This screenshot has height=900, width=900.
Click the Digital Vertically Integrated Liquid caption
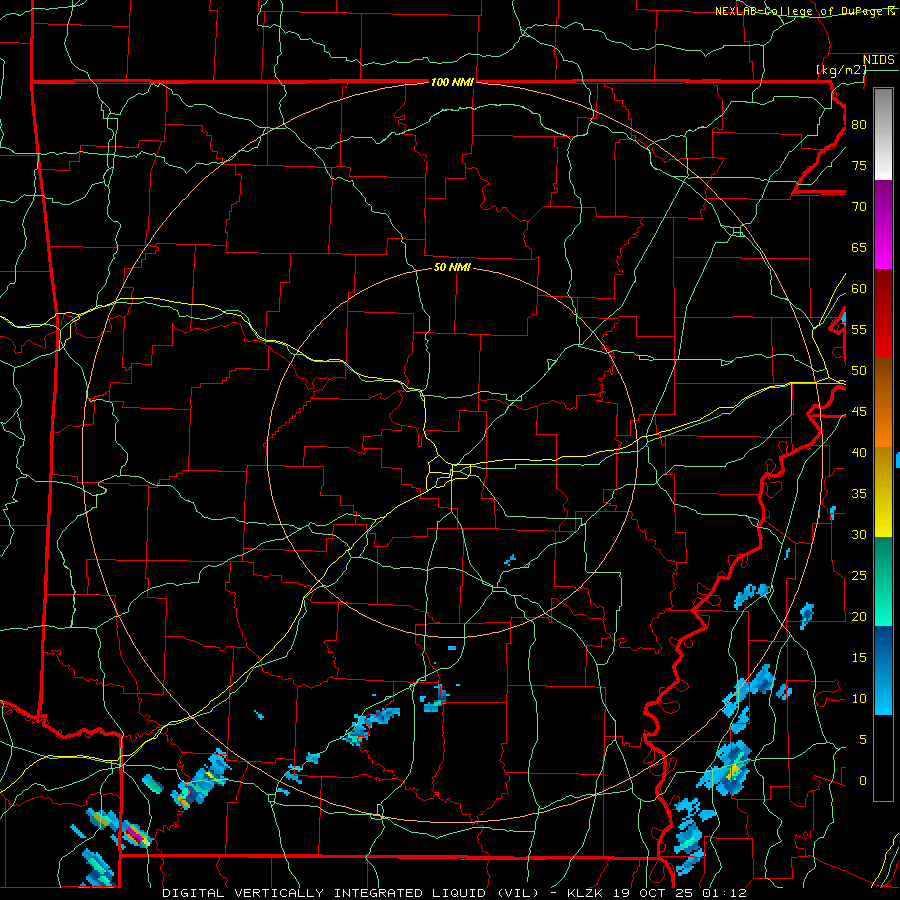click(454, 893)
